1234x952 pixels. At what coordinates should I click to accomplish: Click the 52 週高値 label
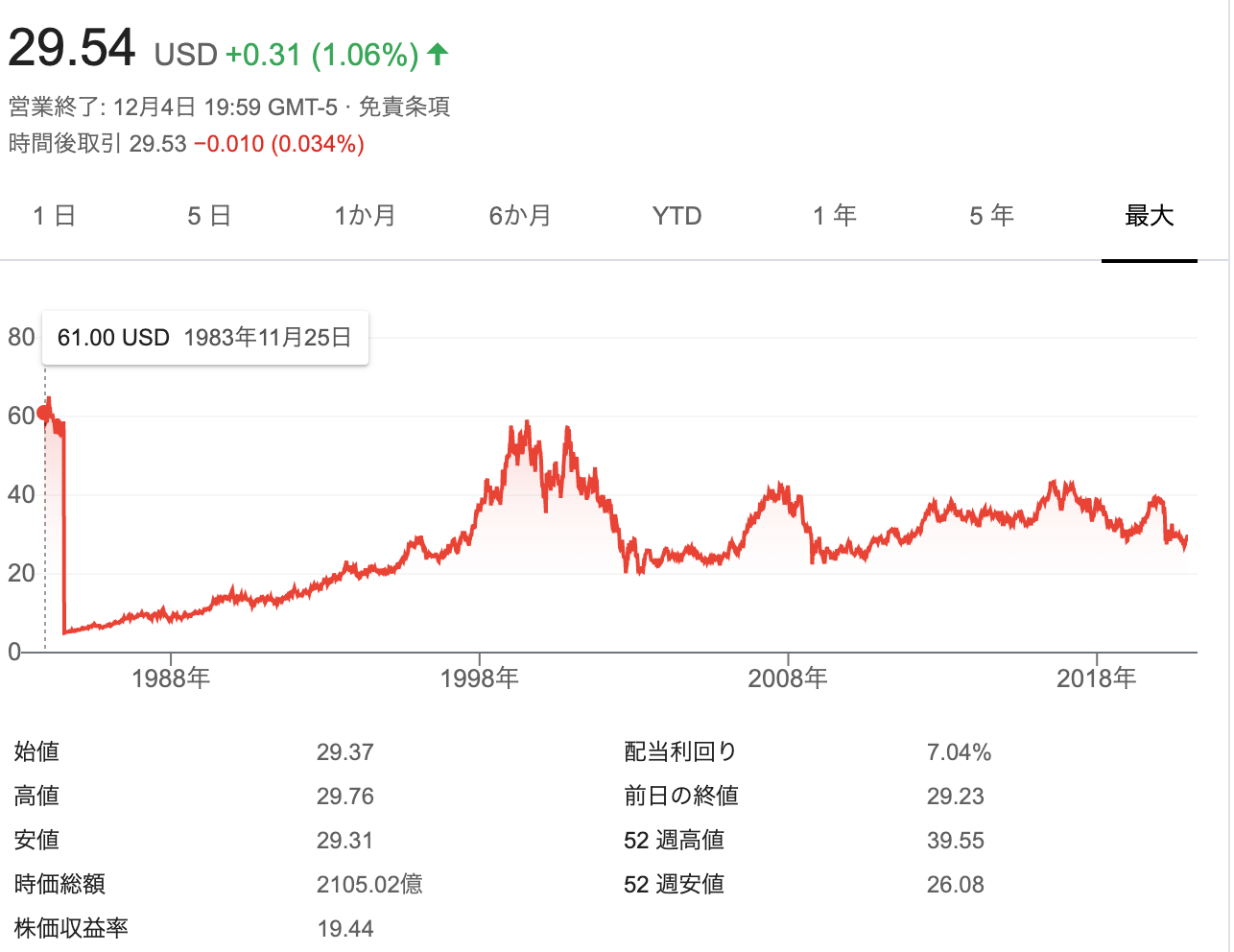[x=674, y=840]
